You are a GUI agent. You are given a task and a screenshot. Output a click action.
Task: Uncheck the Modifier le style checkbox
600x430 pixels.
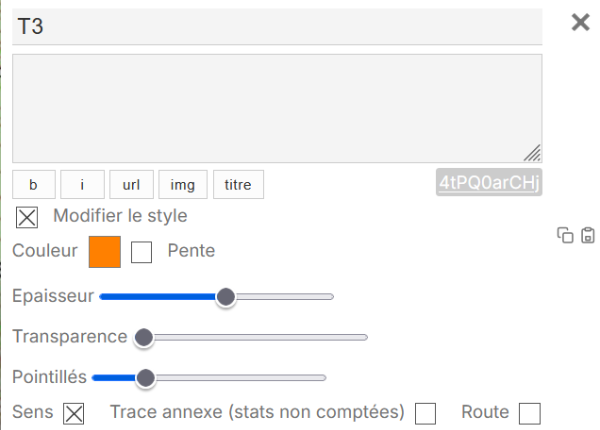tap(27, 217)
